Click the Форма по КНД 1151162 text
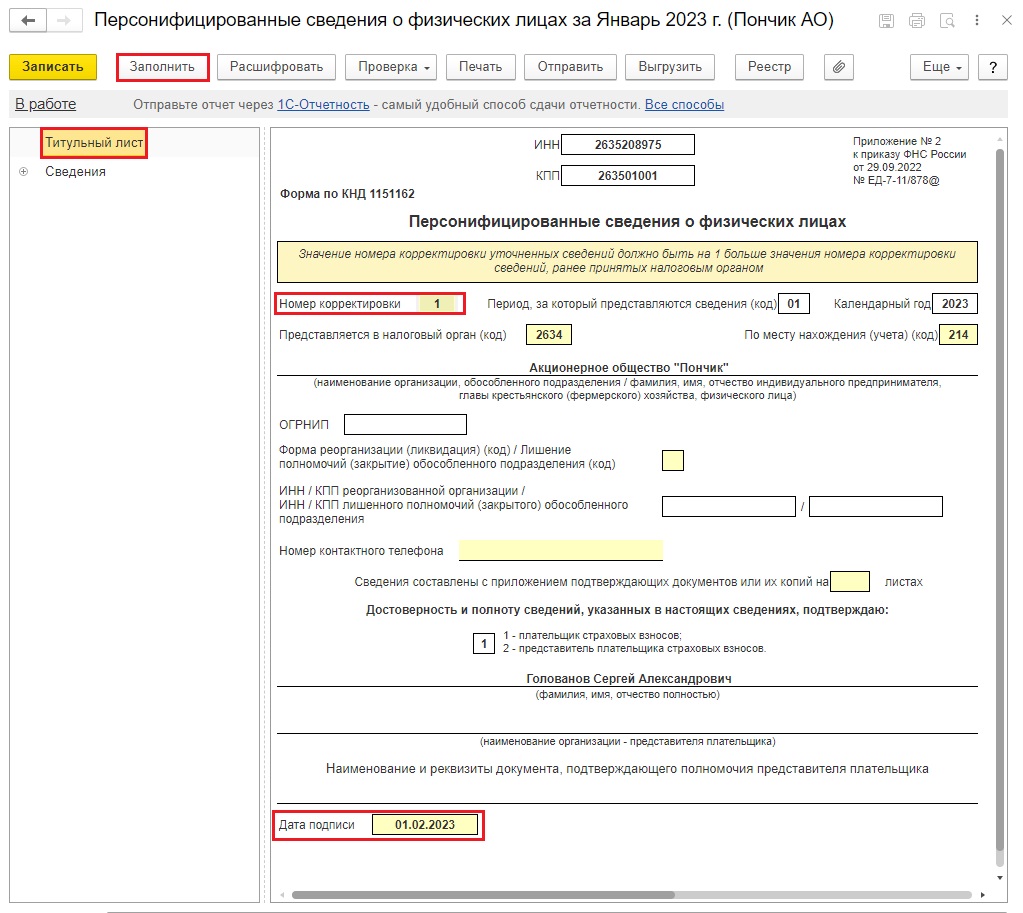 [347, 194]
